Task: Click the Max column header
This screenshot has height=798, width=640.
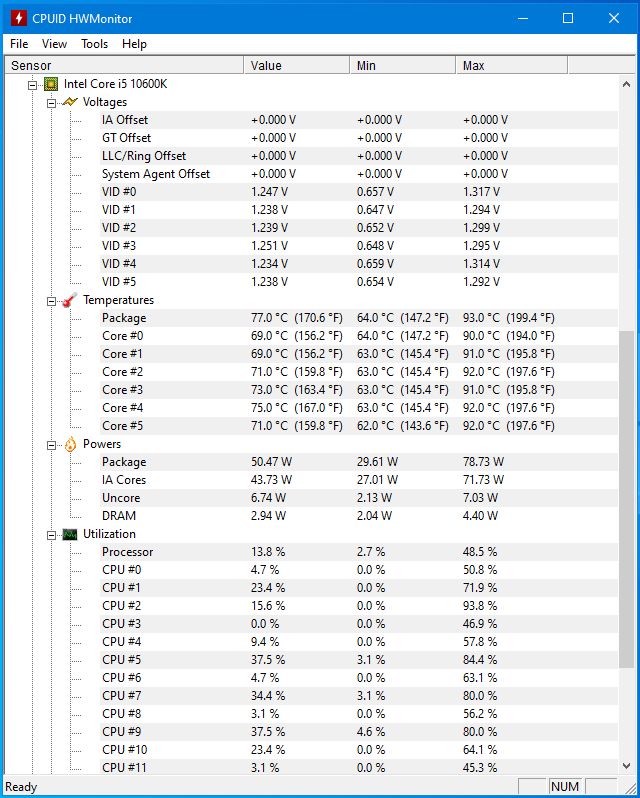Action: pos(512,65)
